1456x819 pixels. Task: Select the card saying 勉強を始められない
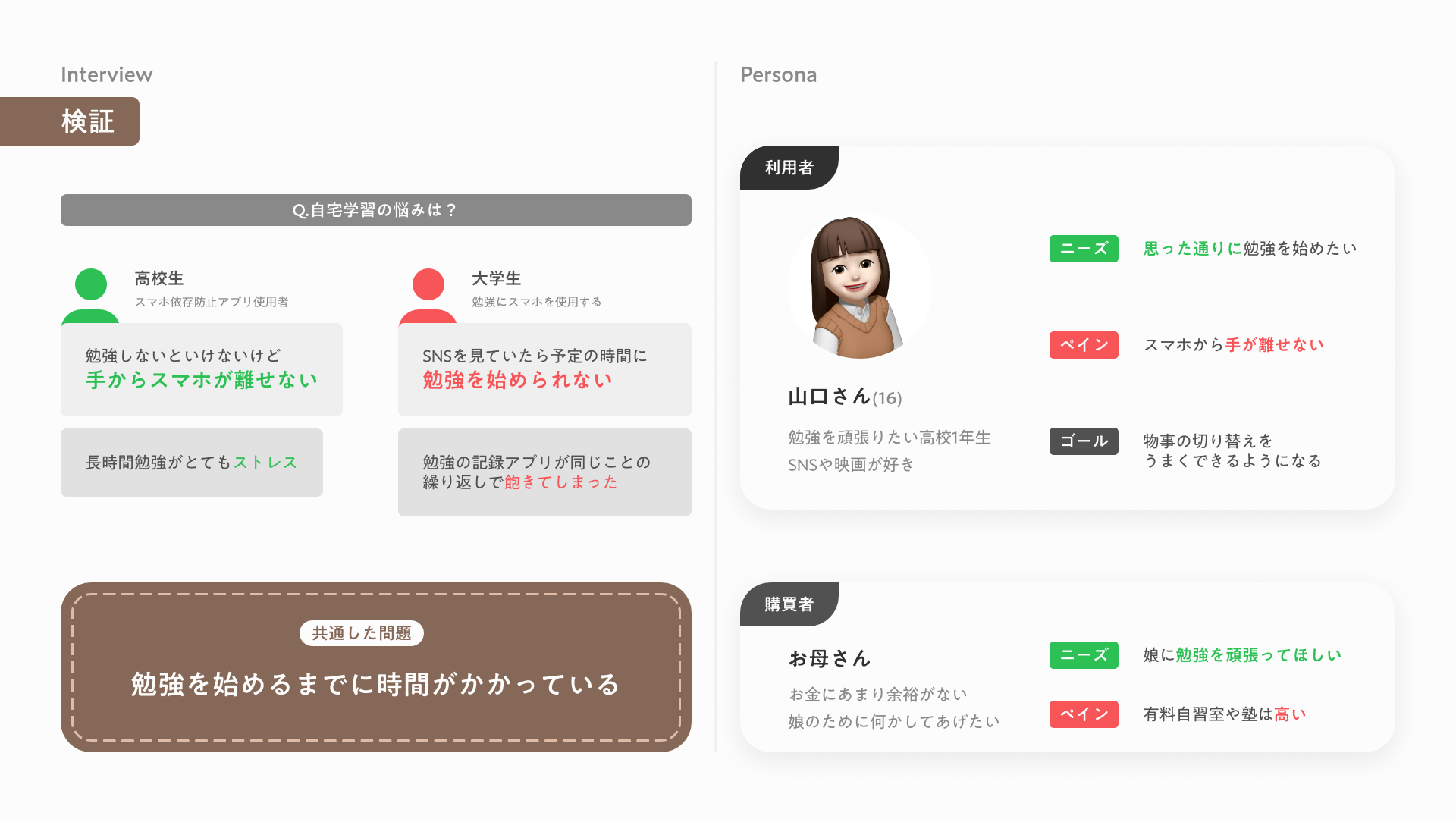pos(544,369)
